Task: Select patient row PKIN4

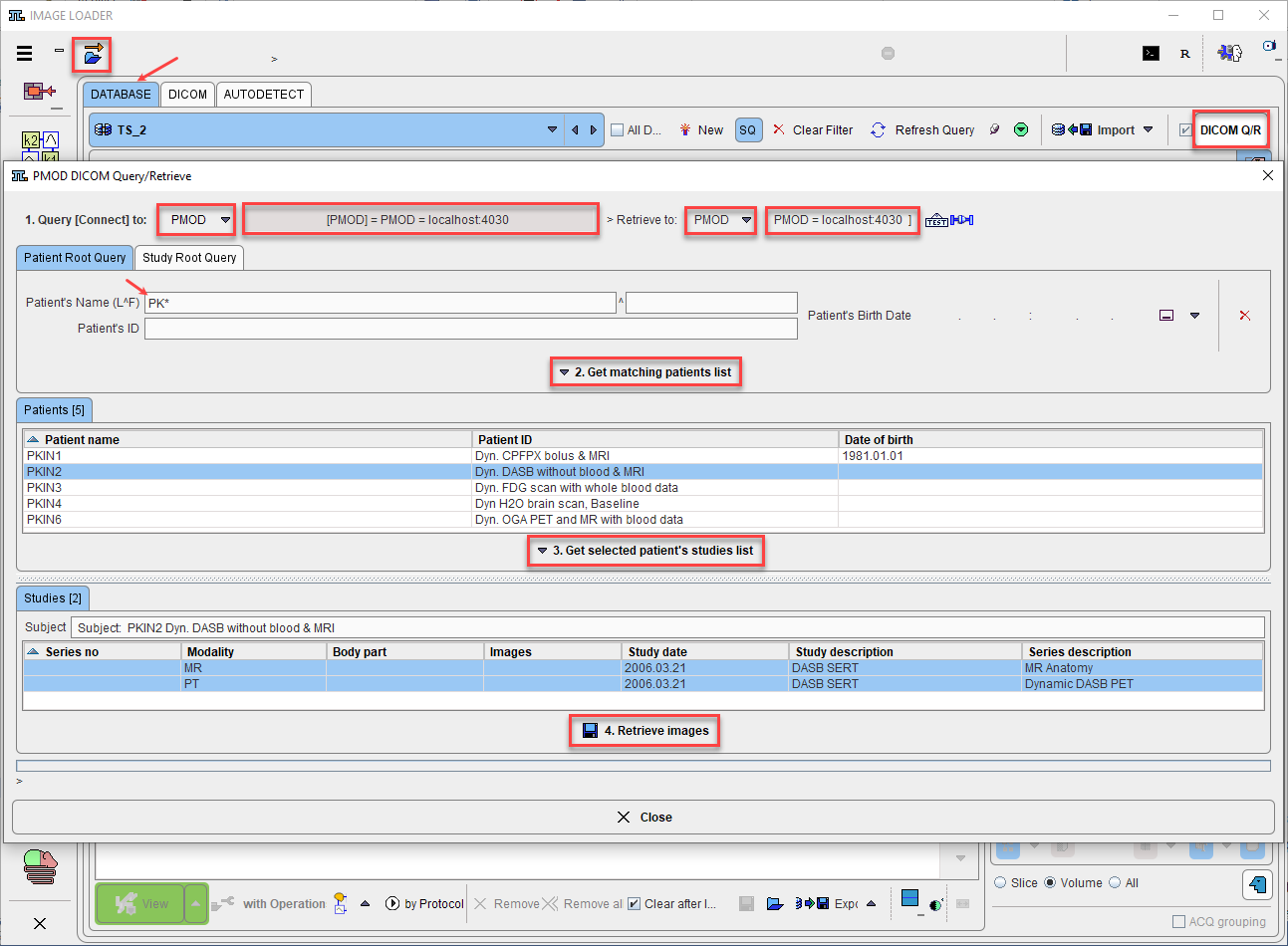Action: pyautogui.click(x=644, y=504)
